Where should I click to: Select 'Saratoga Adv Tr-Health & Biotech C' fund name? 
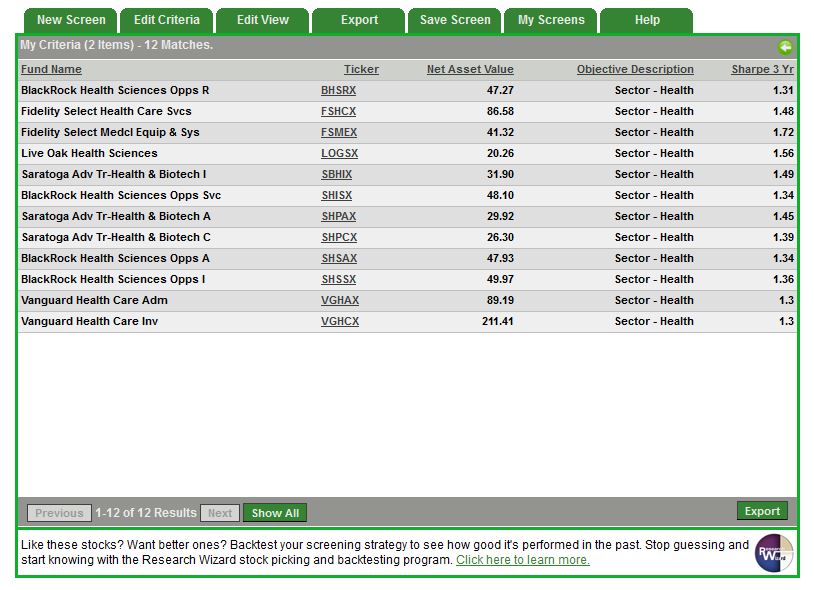click(x=116, y=238)
